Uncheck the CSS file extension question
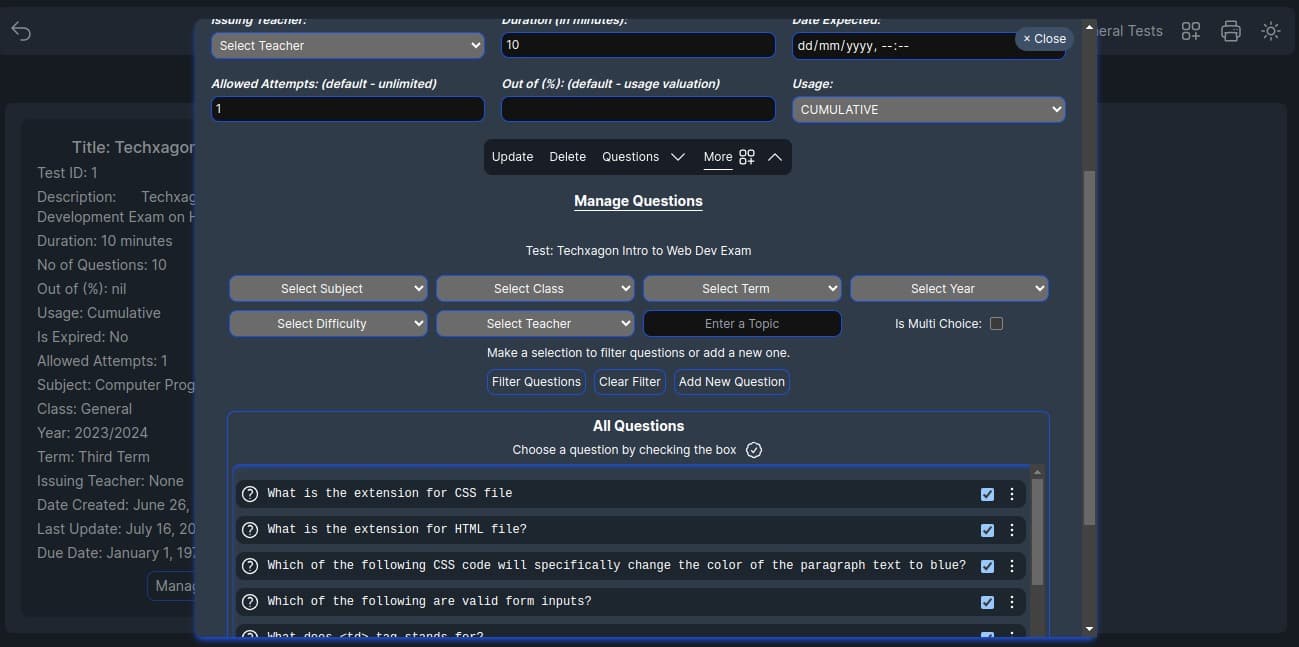 (x=988, y=494)
